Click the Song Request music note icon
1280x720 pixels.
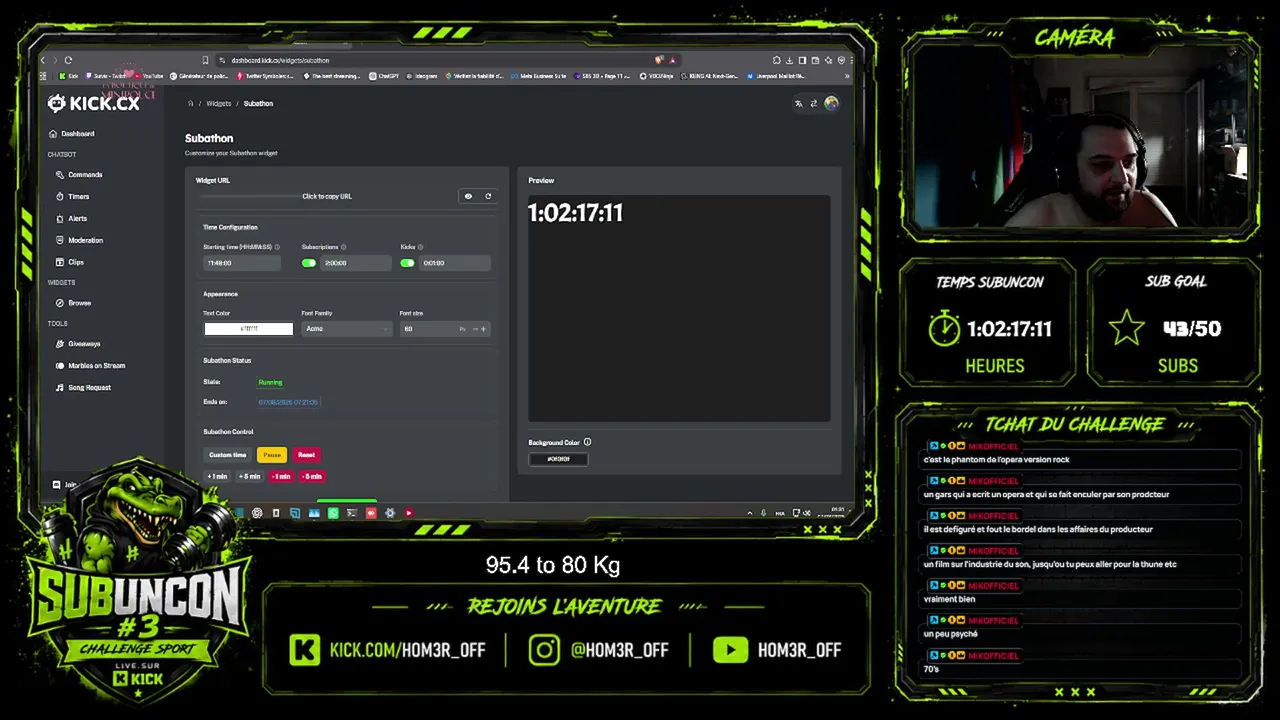(x=60, y=388)
